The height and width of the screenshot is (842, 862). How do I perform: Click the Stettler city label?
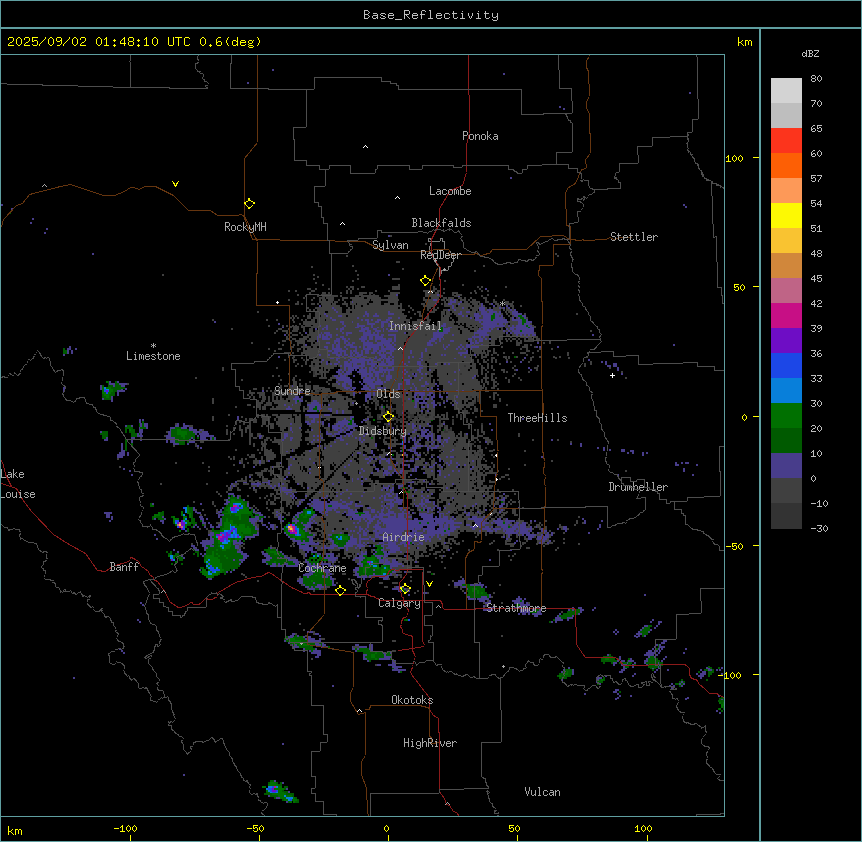tap(634, 237)
